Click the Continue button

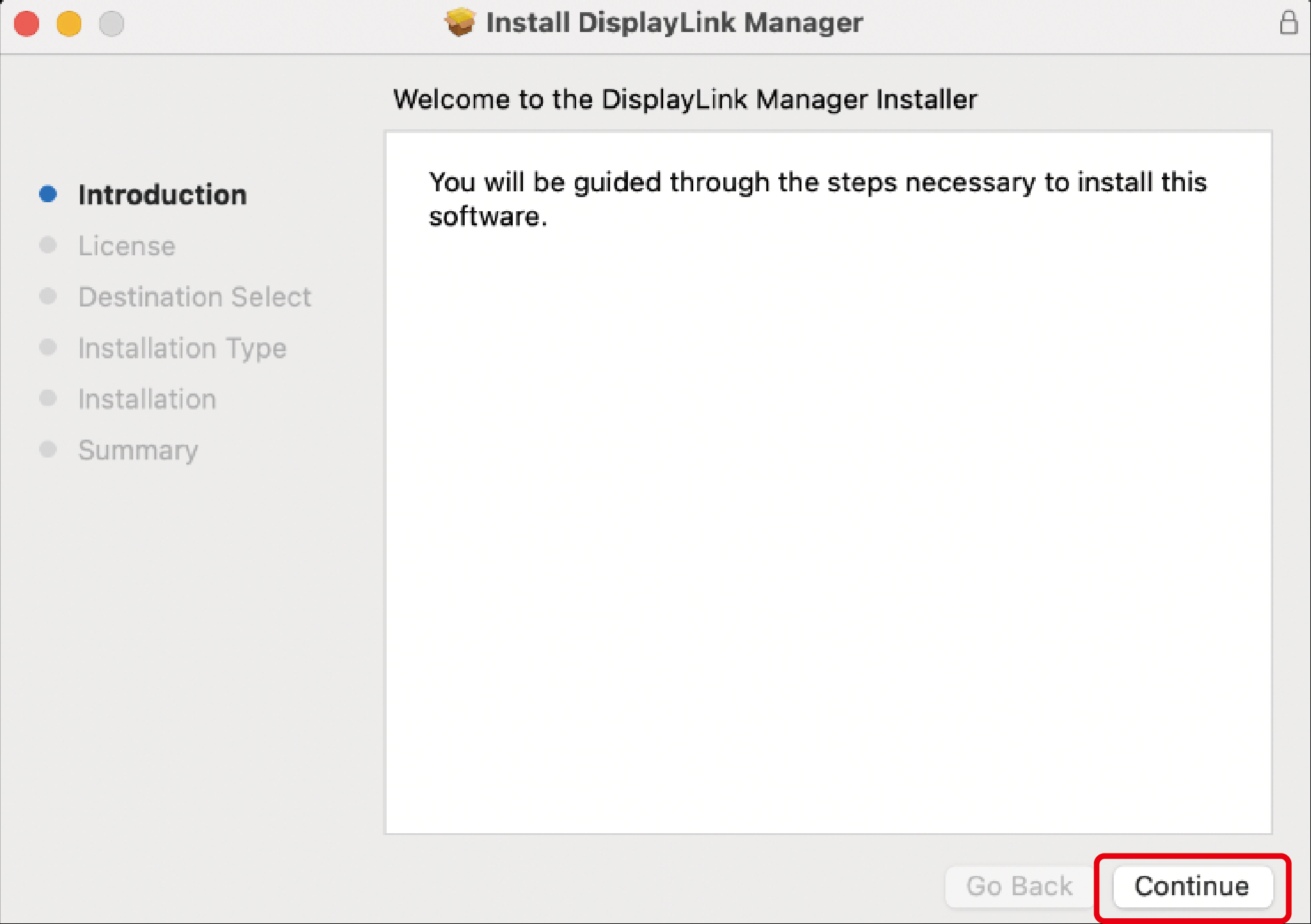coord(1192,887)
